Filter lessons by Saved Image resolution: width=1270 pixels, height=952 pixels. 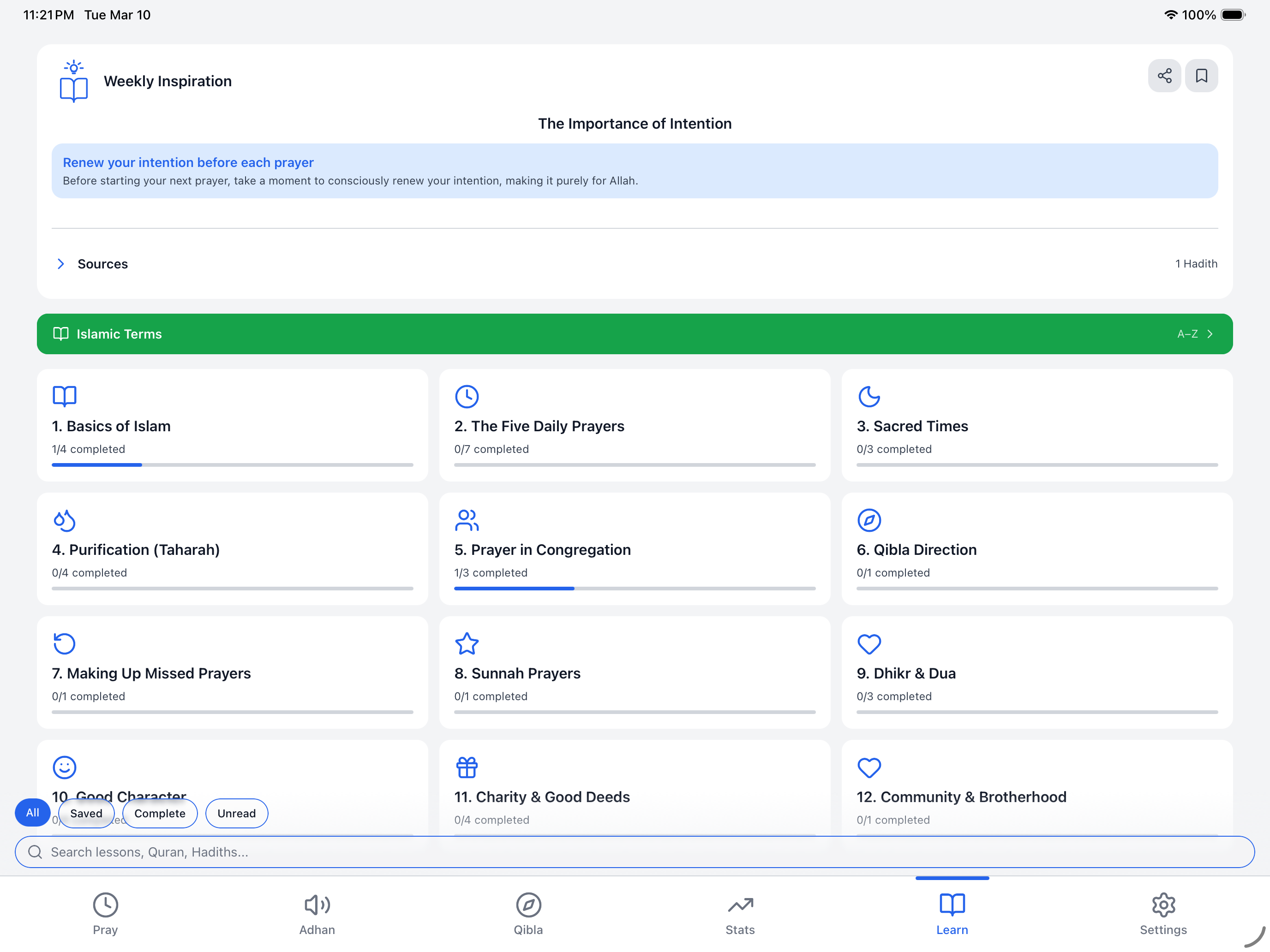click(86, 813)
